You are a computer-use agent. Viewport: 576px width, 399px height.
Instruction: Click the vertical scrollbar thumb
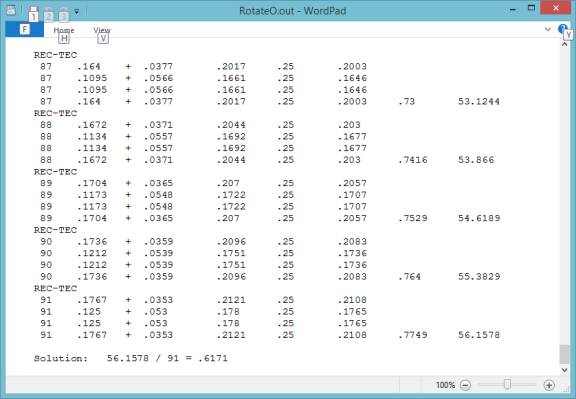click(565, 354)
